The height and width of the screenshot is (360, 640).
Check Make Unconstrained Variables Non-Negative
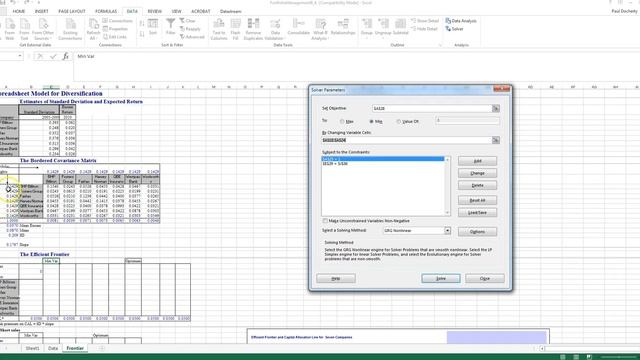tap(325, 221)
